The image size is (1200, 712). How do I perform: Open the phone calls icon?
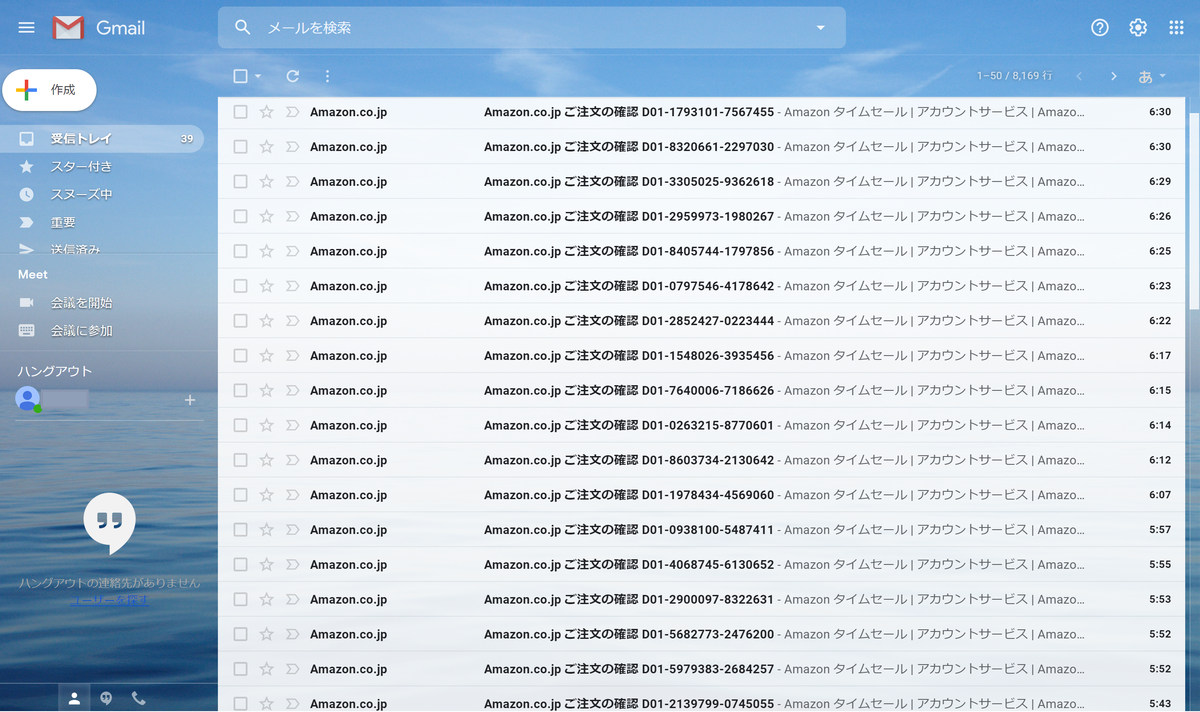point(139,699)
